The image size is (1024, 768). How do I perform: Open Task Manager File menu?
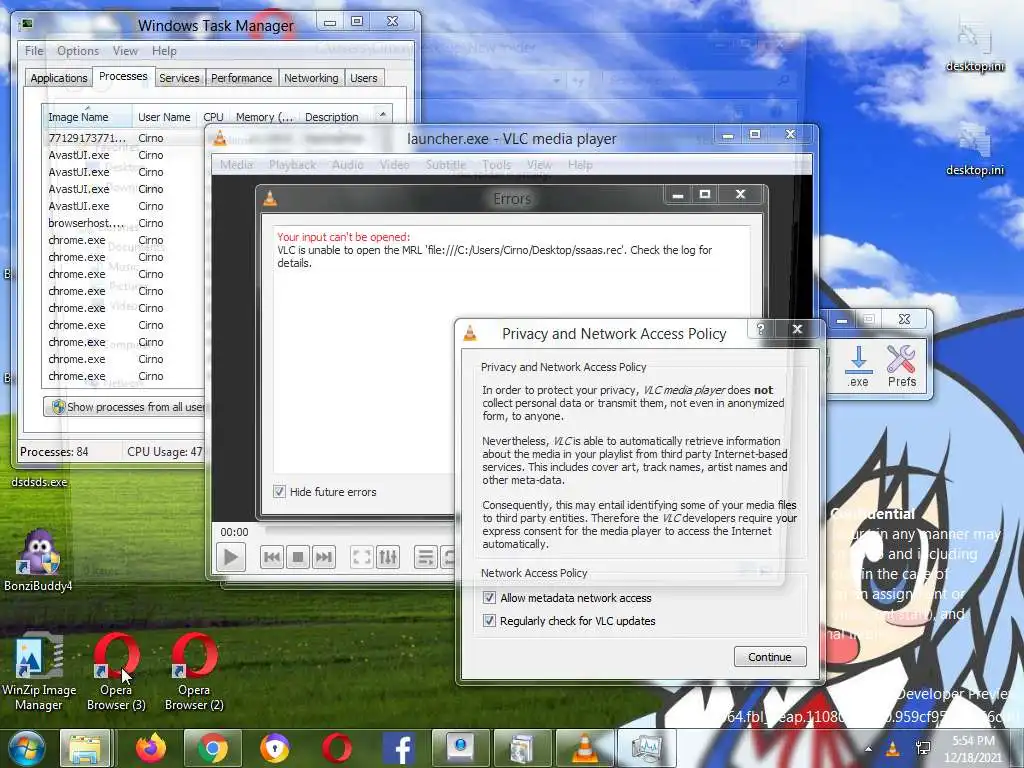(34, 51)
